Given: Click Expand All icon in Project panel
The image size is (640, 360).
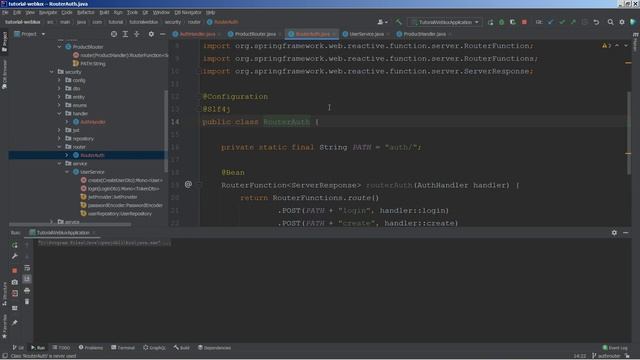Looking at the screenshot, I should pos(125,34).
